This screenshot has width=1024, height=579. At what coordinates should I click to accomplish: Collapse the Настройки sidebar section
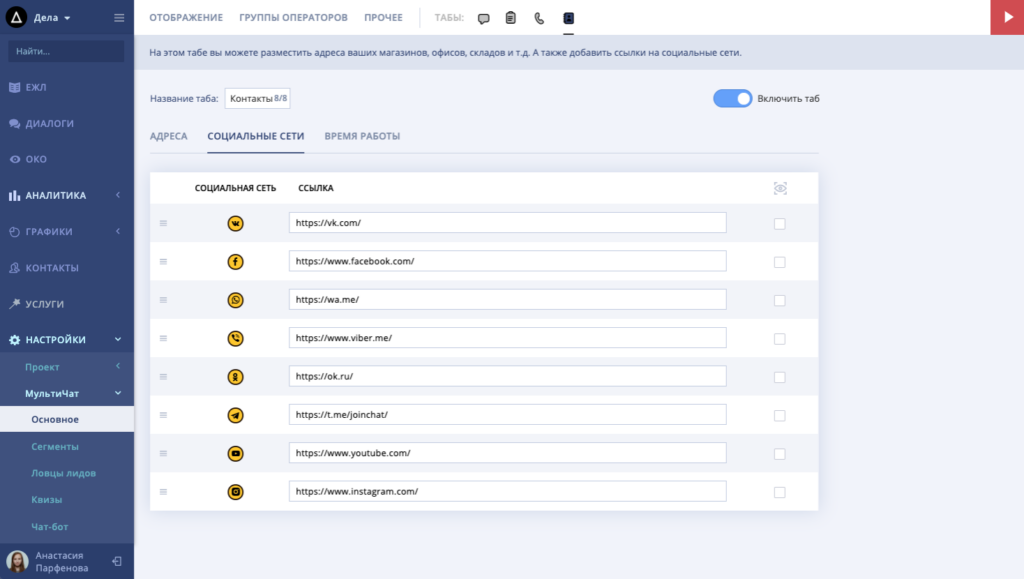66,340
